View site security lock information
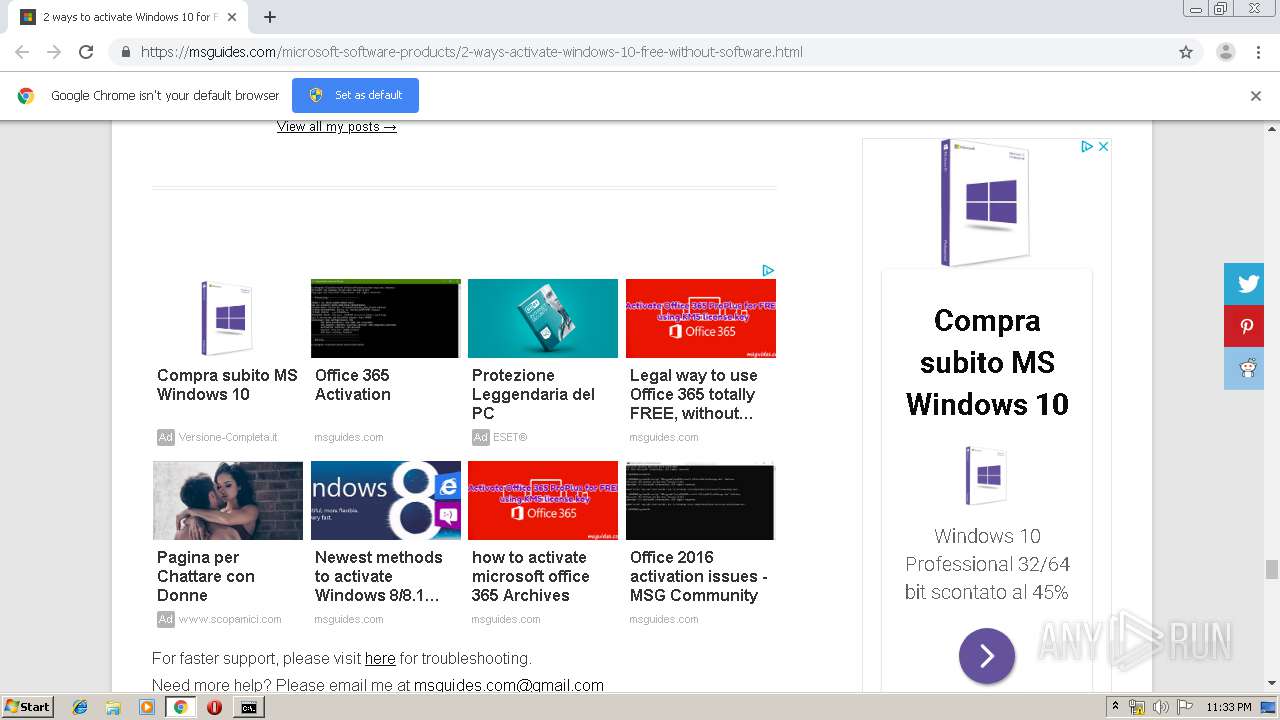The width and height of the screenshot is (1280, 720). pyautogui.click(x=125, y=52)
